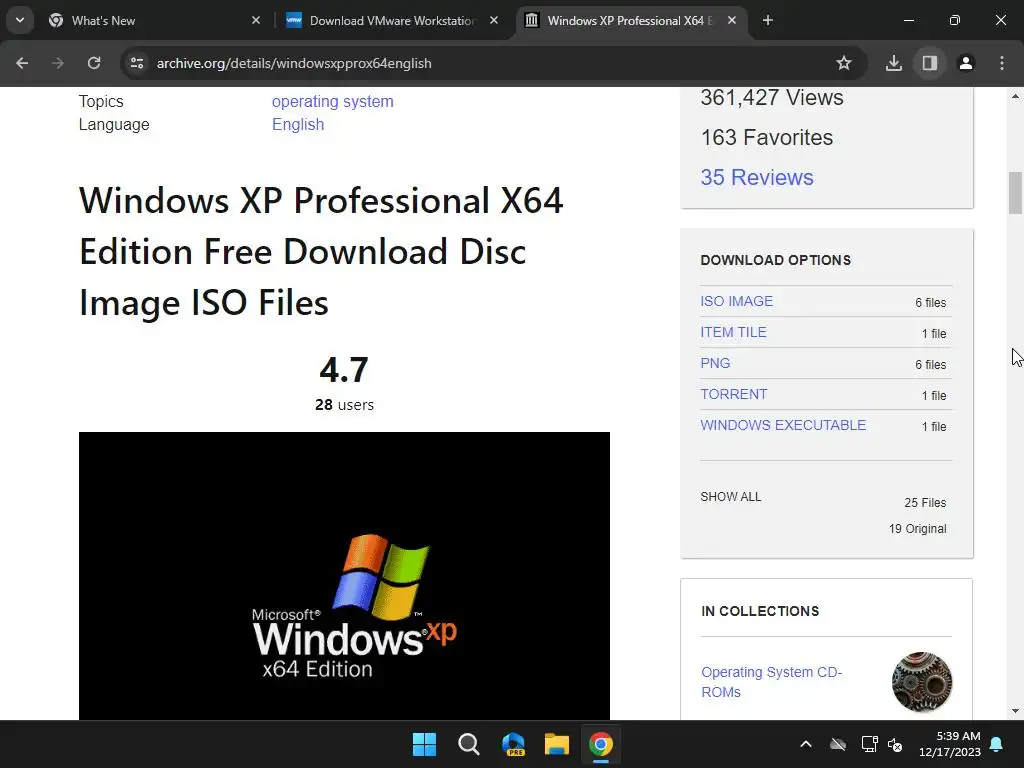Click the IN COLLECTIONS heading
Image resolution: width=1024 pixels, height=768 pixels.
click(x=760, y=611)
